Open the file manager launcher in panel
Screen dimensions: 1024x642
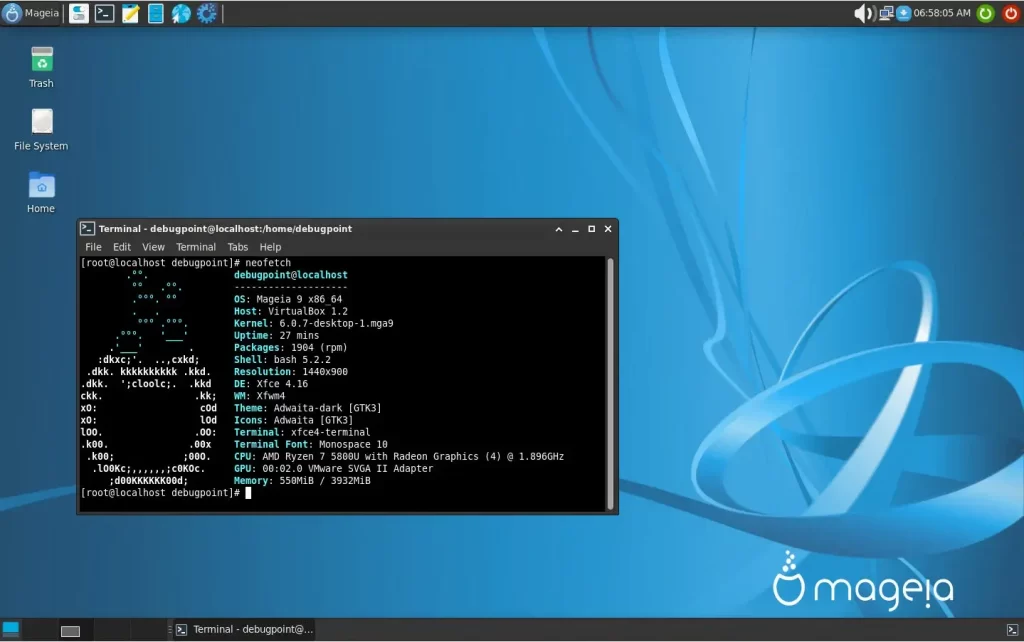tap(156, 13)
